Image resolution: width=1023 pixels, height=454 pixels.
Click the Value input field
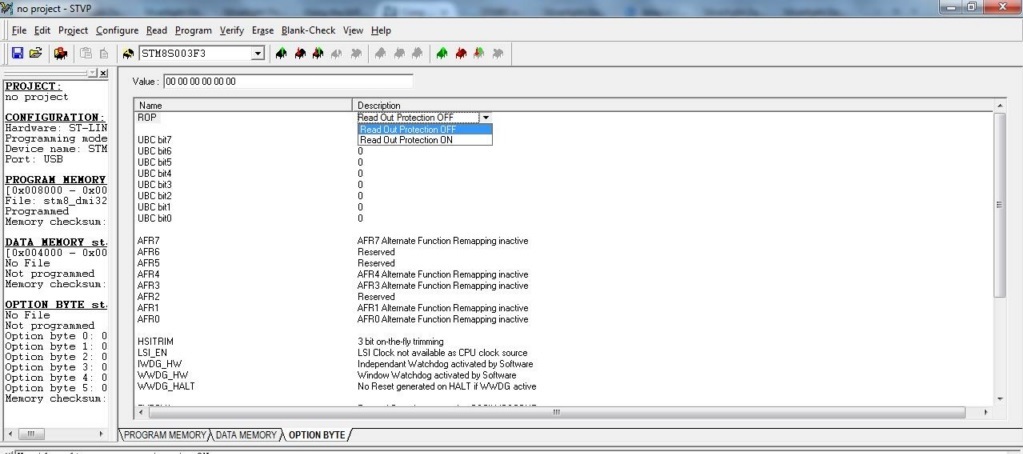pyautogui.click(x=288, y=82)
